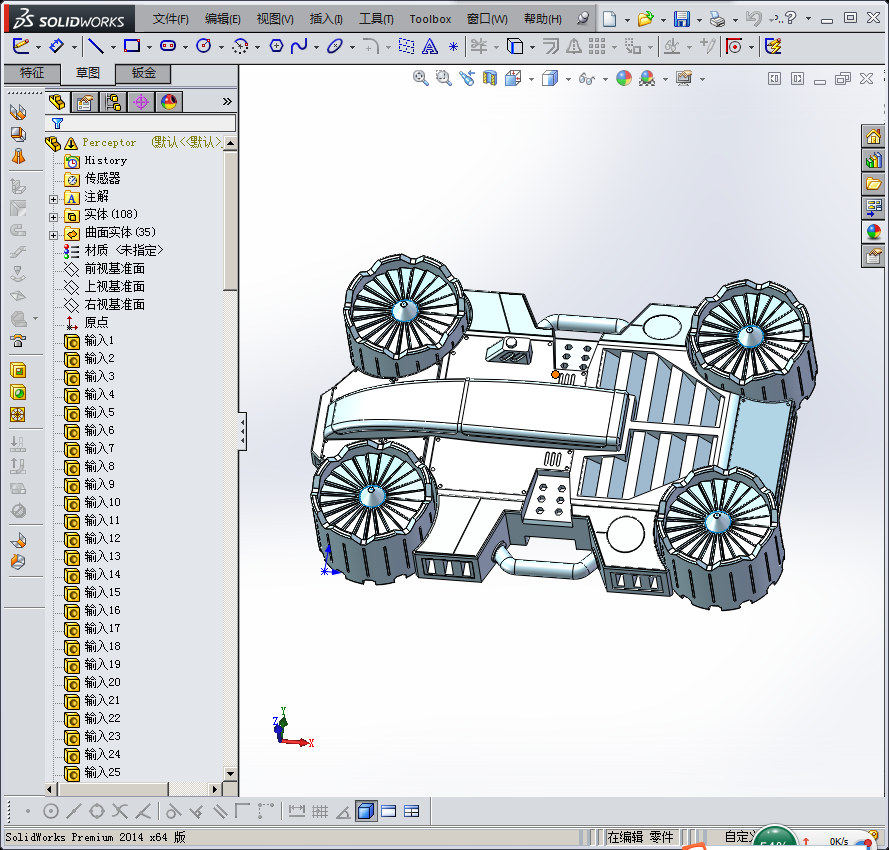Expand the 曲面实体(35) folder

[x=54, y=233]
